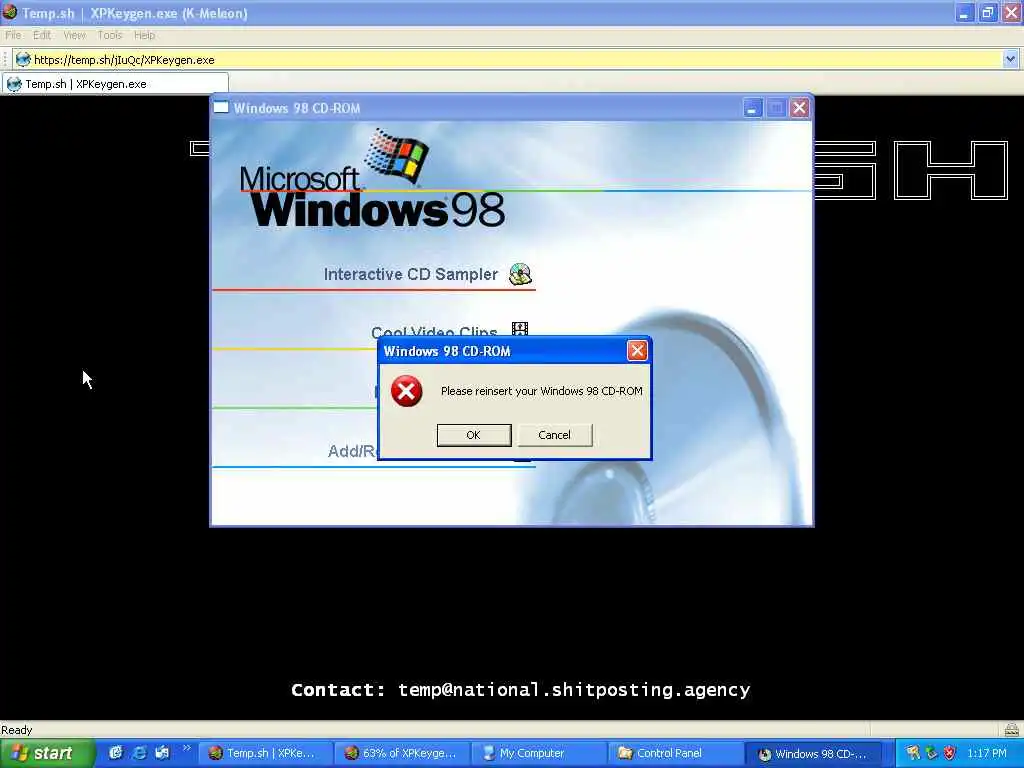Click the Windows 98 CD-ROM window title icon
Viewport: 1024px width, 768px height.
[221, 107]
